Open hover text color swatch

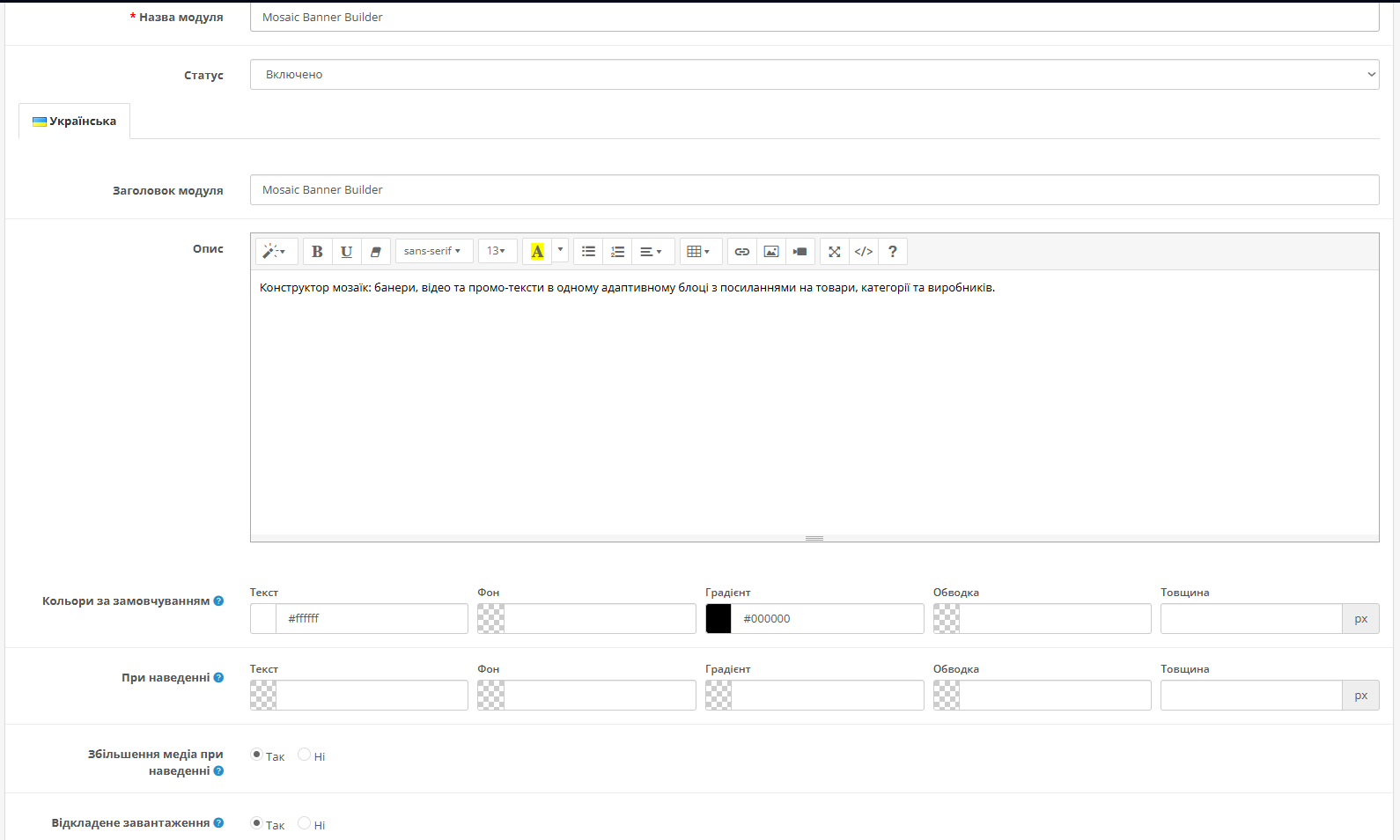click(263, 696)
